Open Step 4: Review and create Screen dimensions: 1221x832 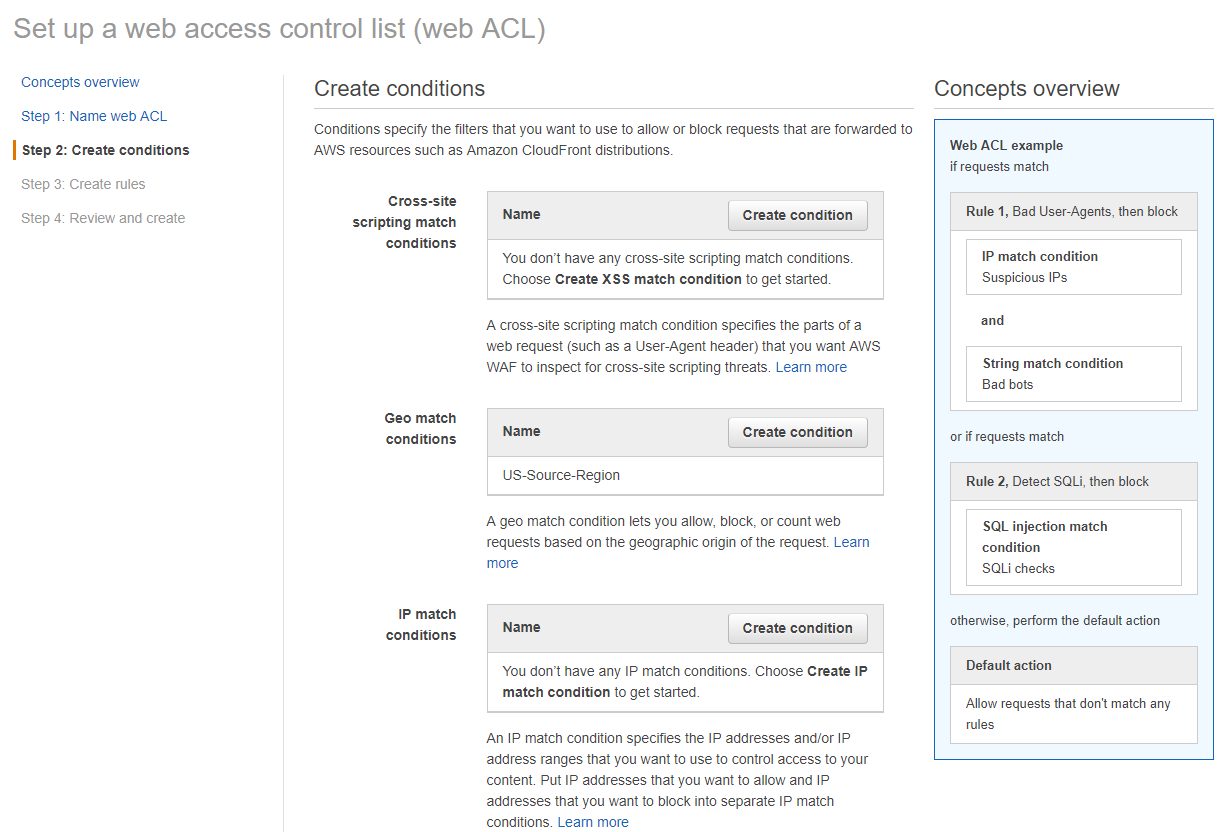tap(103, 218)
